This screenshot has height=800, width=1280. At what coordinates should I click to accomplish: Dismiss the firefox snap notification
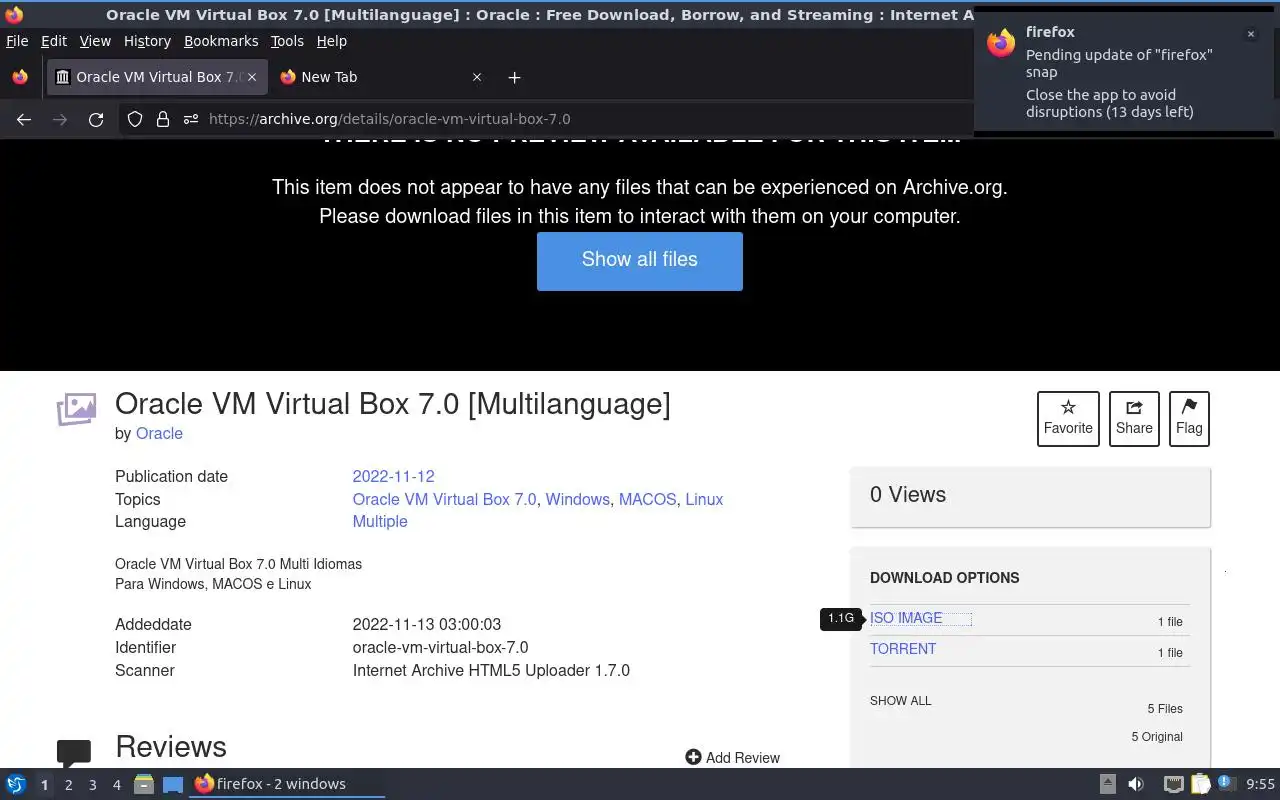tap(1250, 34)
